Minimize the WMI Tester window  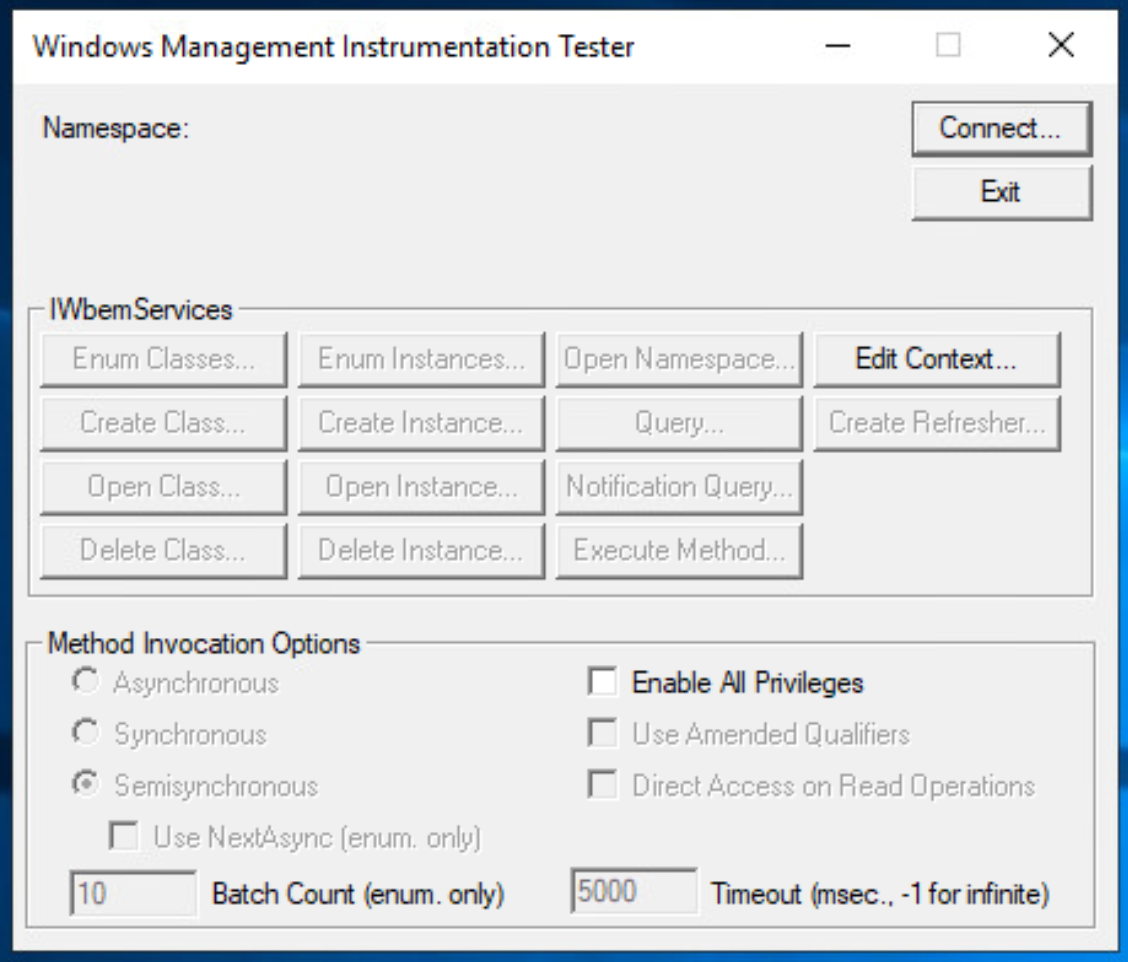(x=837, y=46)
